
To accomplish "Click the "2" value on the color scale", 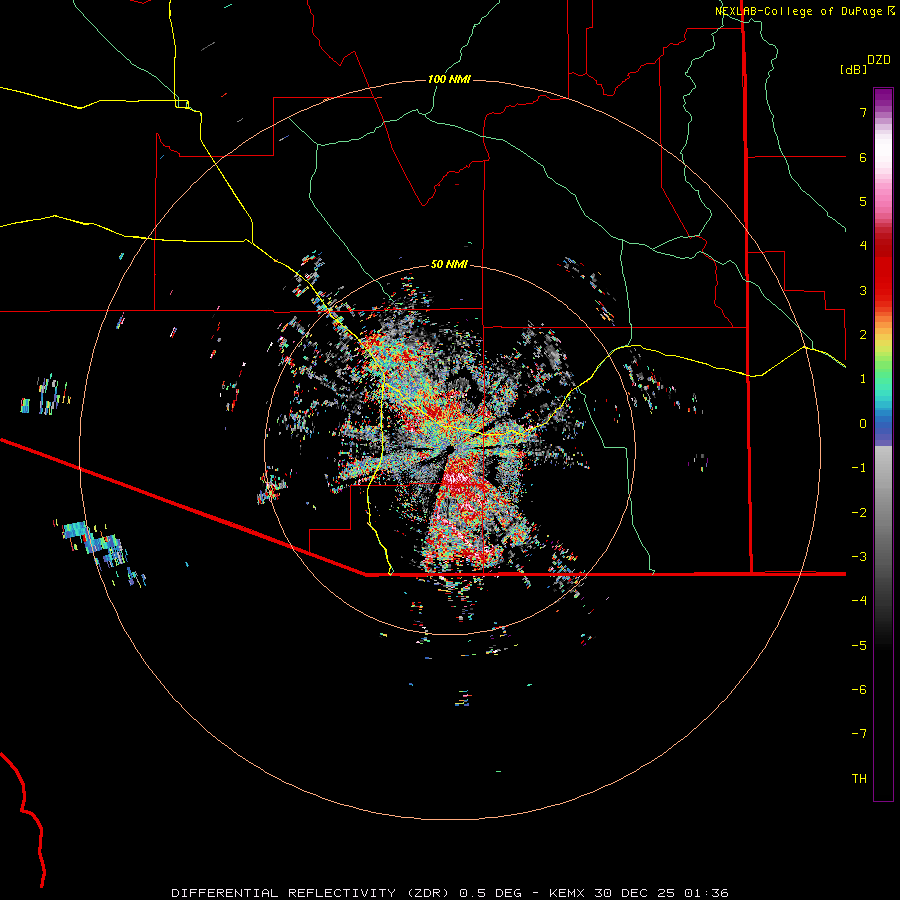I will tap(863, 335).
